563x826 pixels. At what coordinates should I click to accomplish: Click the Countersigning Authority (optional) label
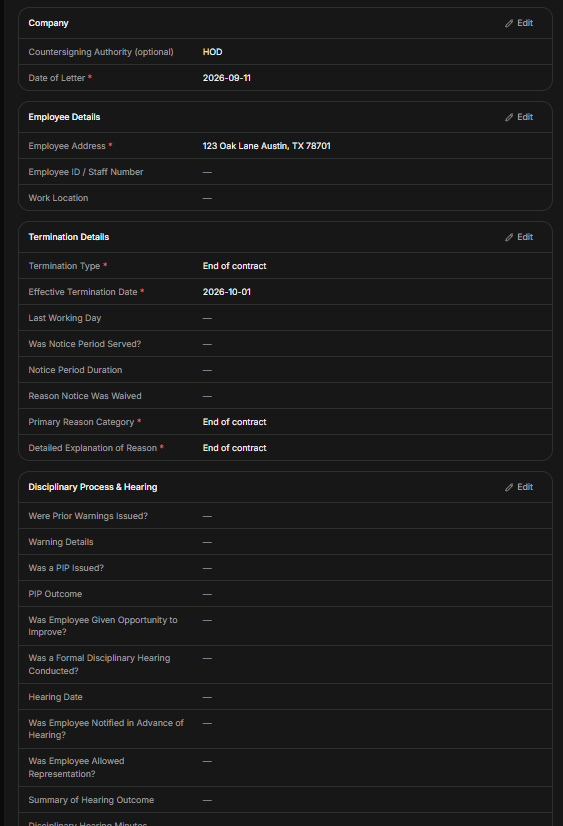[101, 52]
